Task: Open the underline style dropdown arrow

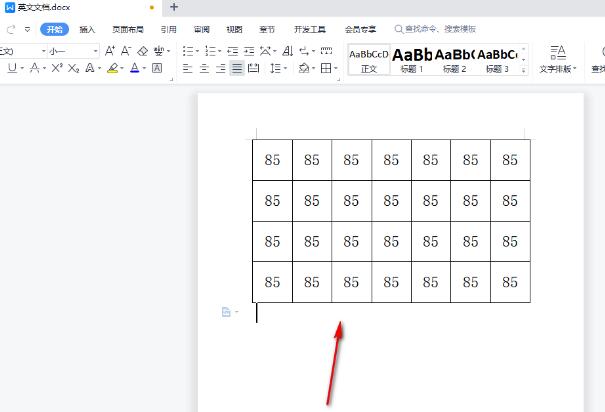Action: click(x=22, y=69)
